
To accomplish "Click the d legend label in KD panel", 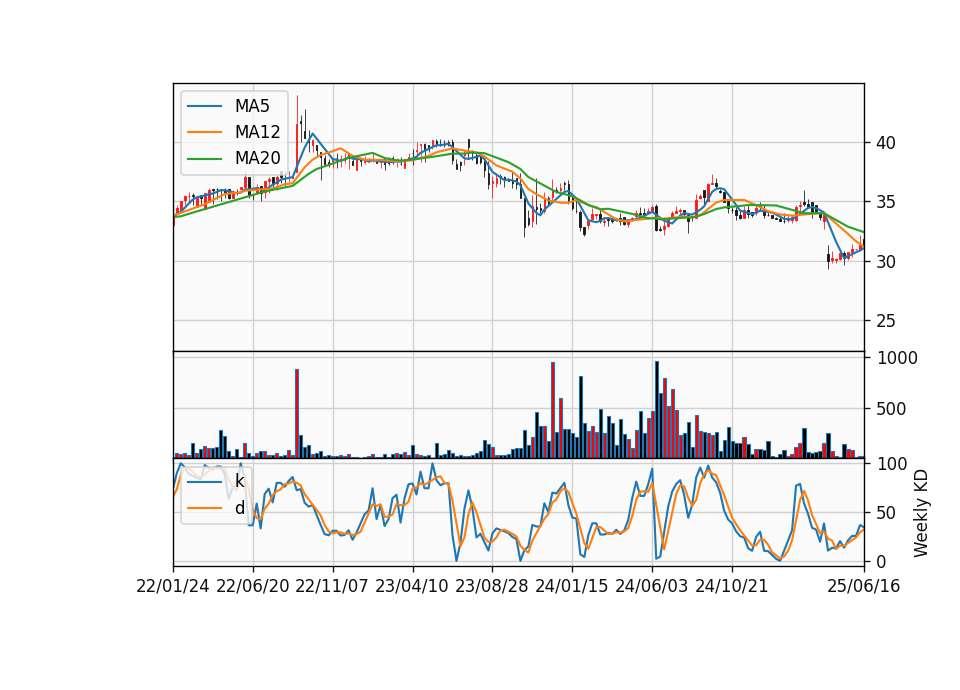I will (239, 508).
